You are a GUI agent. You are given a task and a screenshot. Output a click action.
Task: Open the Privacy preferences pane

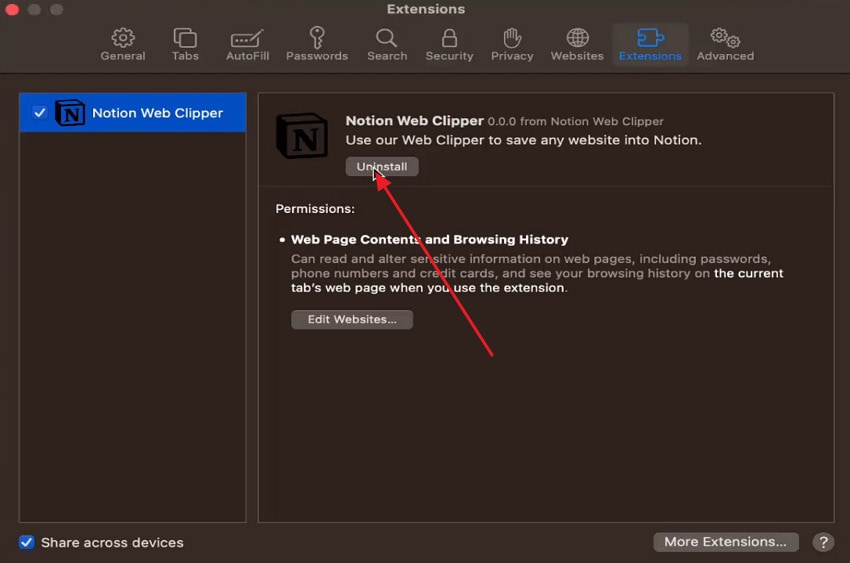512,44
